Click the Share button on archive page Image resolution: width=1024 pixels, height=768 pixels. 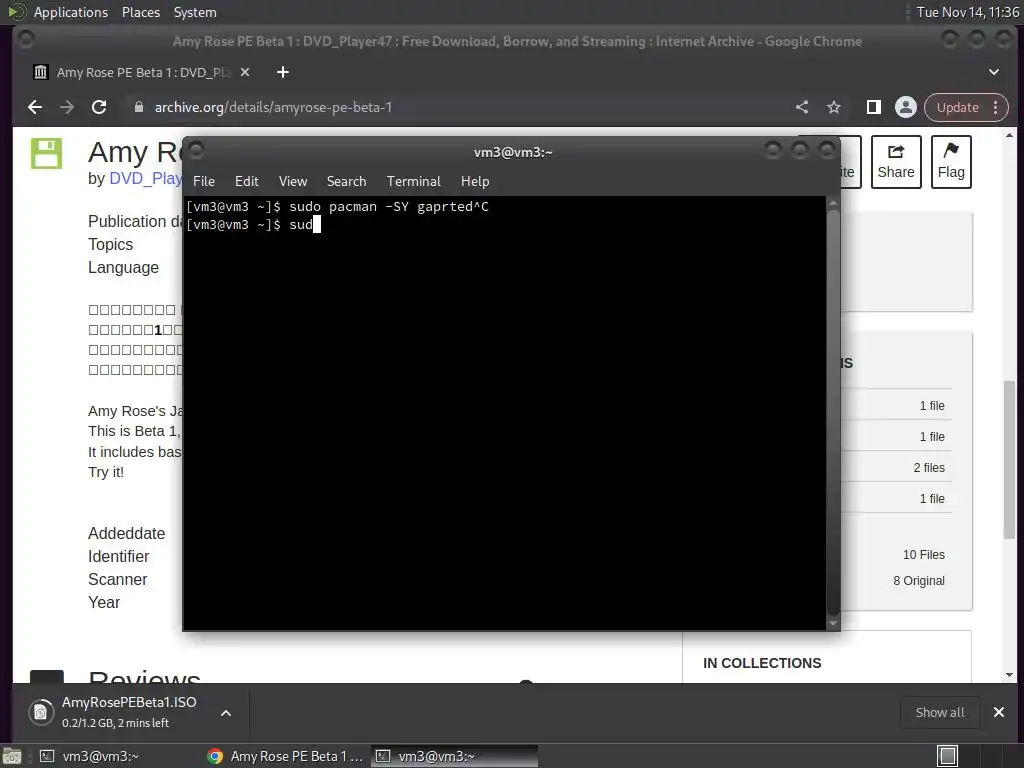pyautogui.click(x=896, y=162)
